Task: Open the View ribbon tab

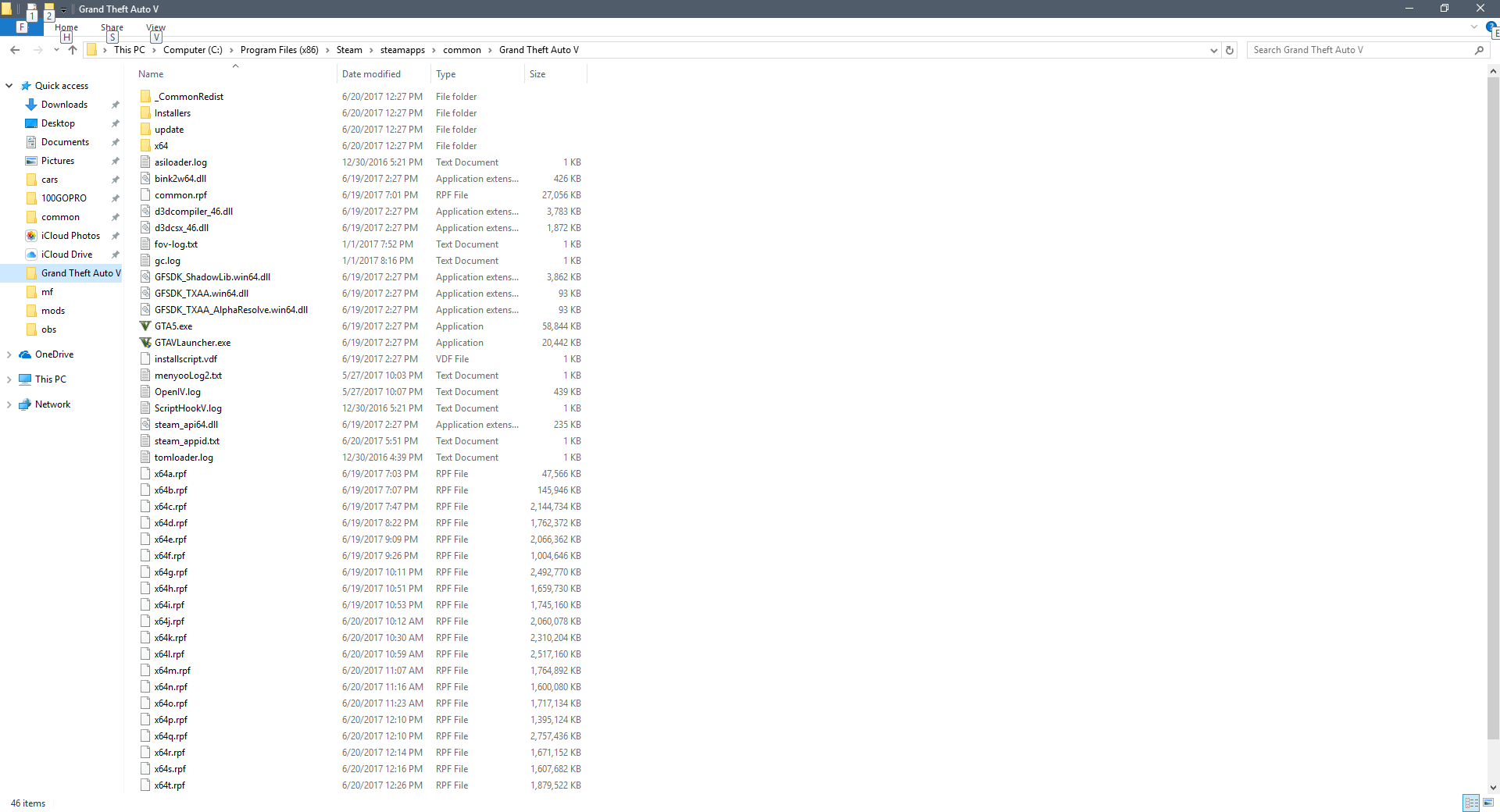Action: (x=155, y=27)
